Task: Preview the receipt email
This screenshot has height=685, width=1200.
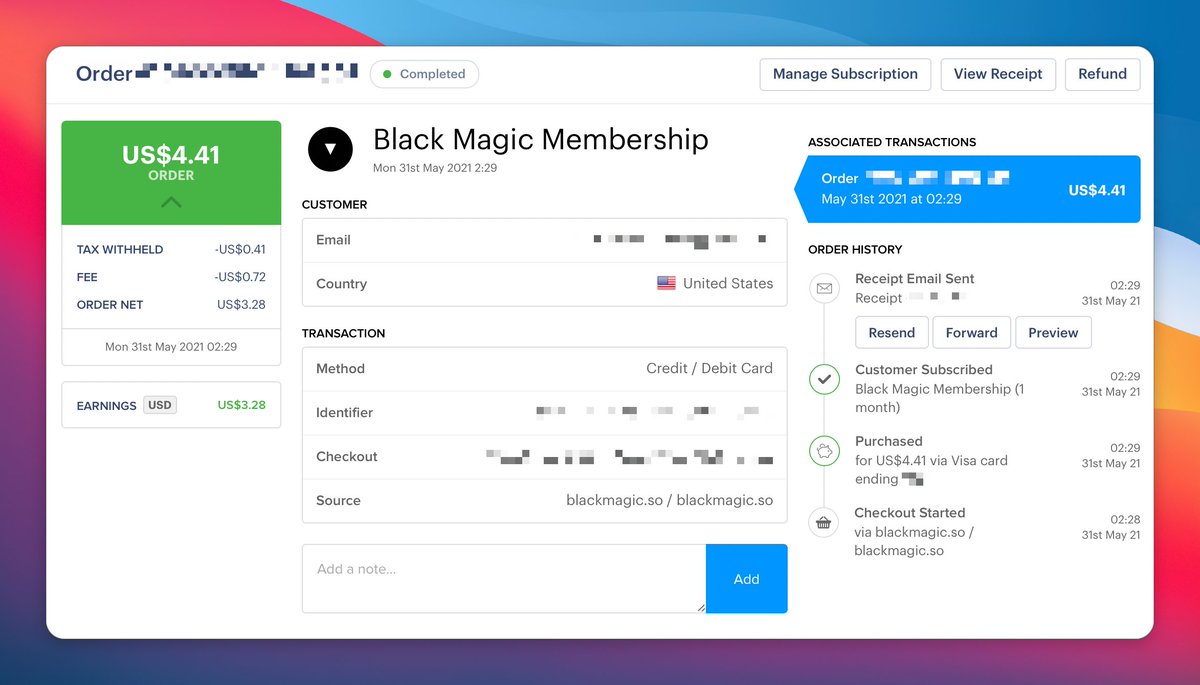Action: (x=1053, y=332)
